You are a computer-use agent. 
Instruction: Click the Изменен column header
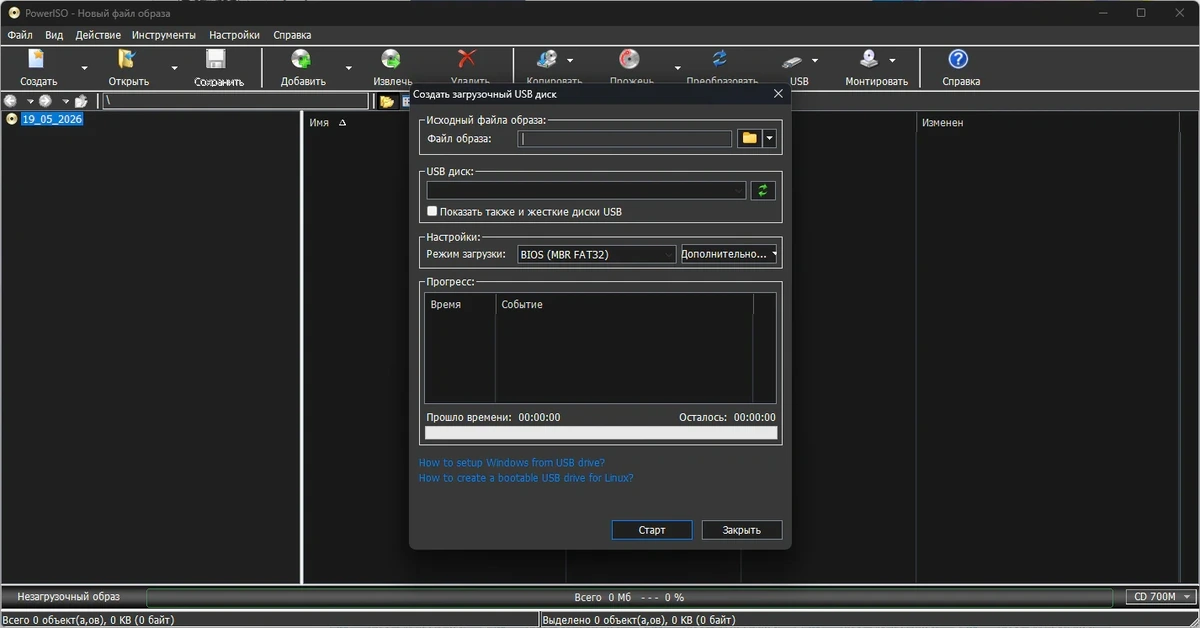click(942, 123)
